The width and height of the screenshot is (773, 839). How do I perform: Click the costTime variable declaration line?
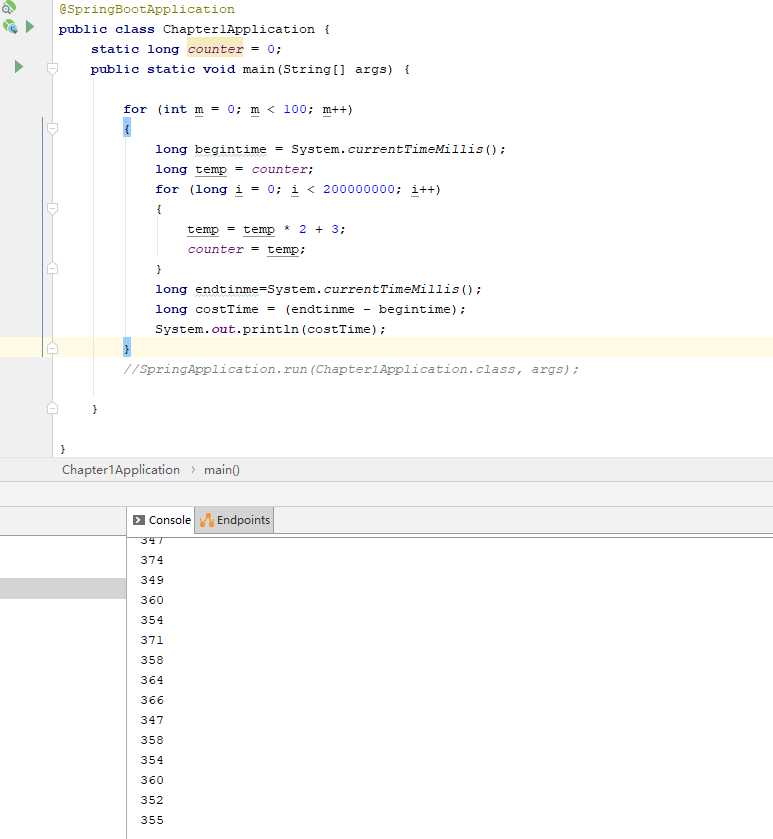[310, 309]
